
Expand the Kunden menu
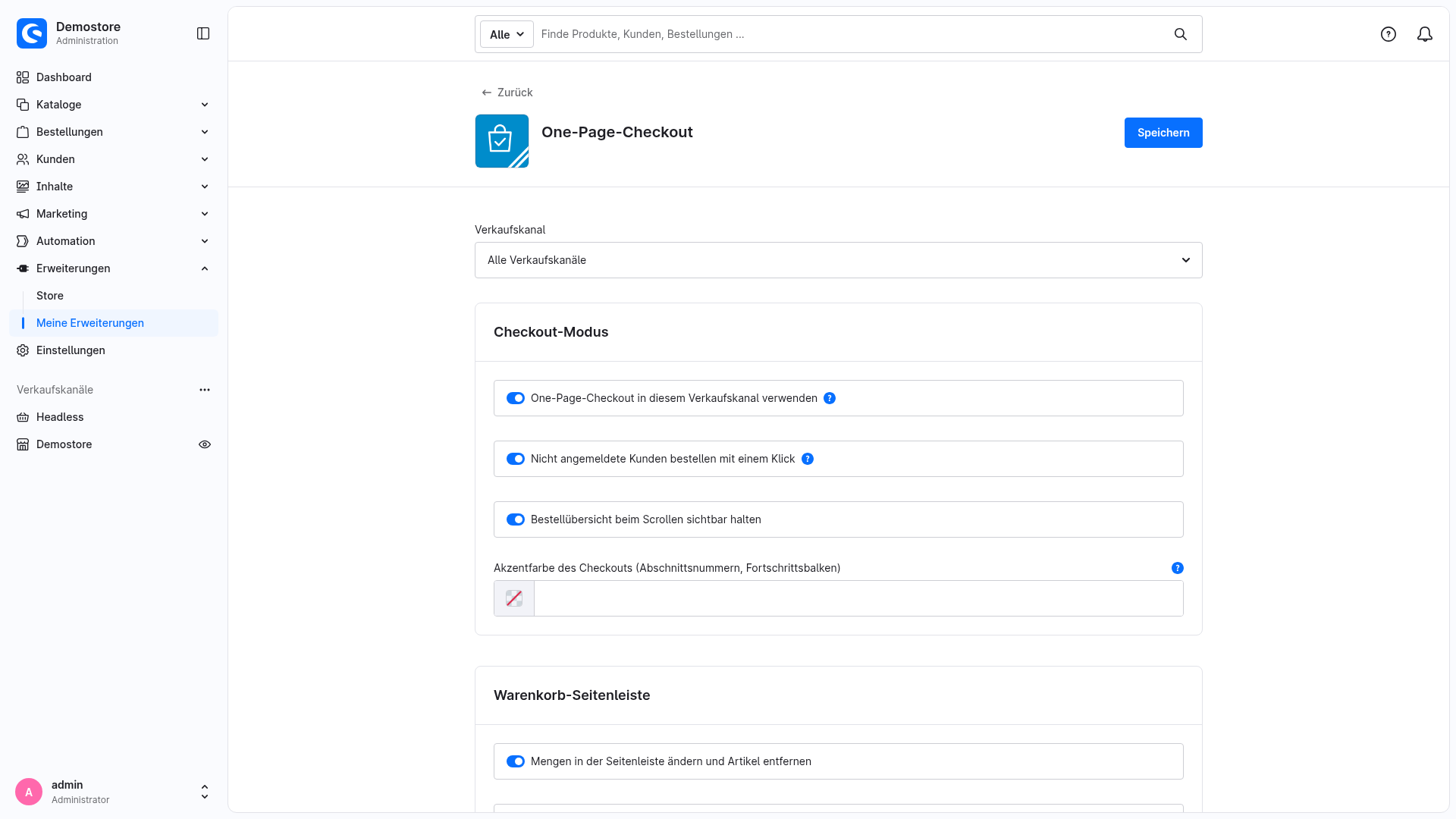(114, 159)
